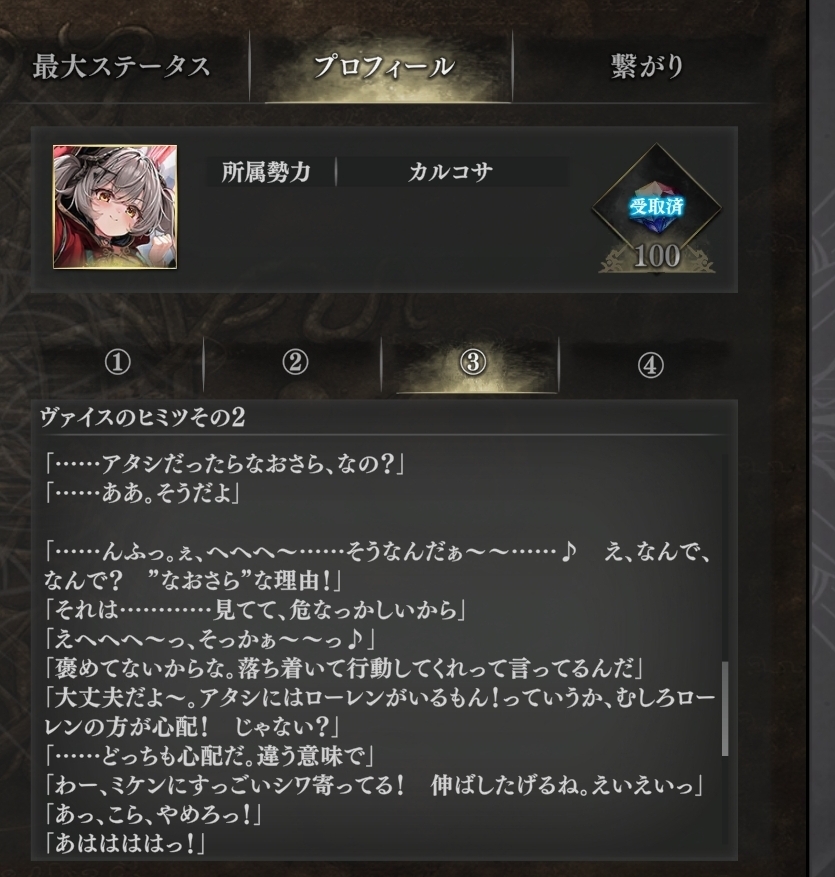This screenshot has height=877, width=835.
Task: Select the プロフィール tab
Action: coord(384,67)
